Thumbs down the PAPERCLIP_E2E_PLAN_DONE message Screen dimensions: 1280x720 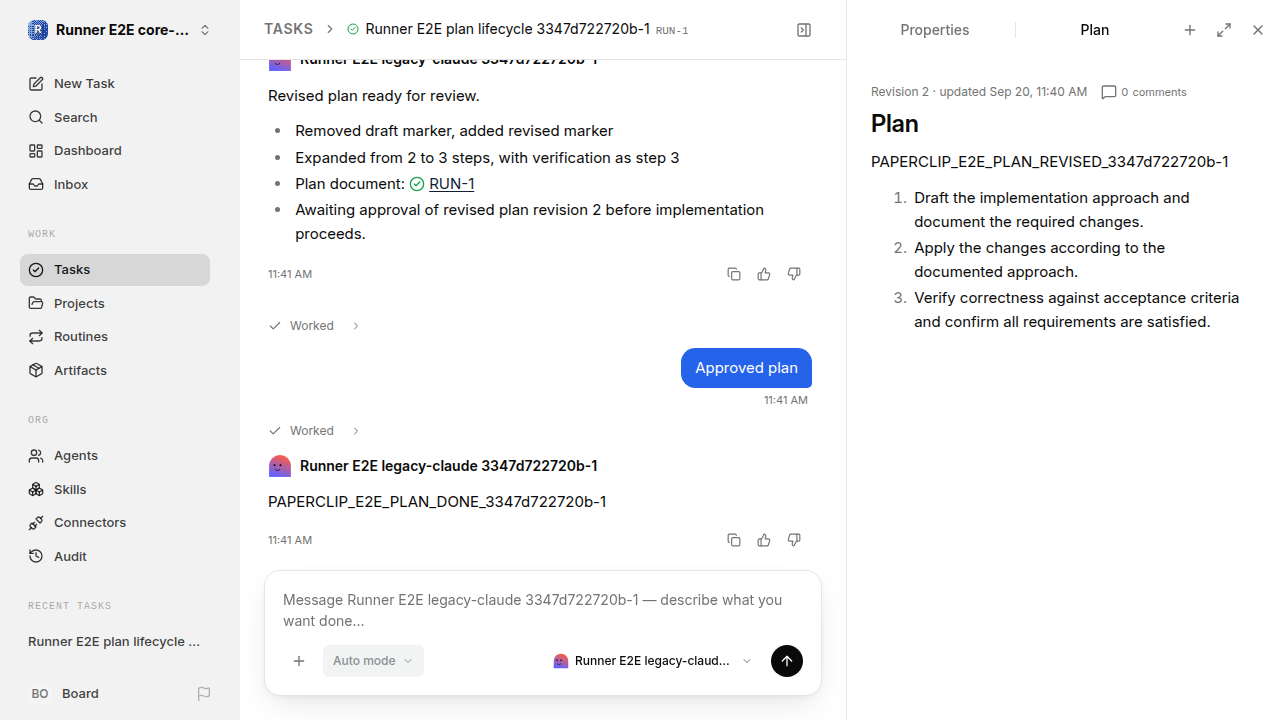[794, 540]
